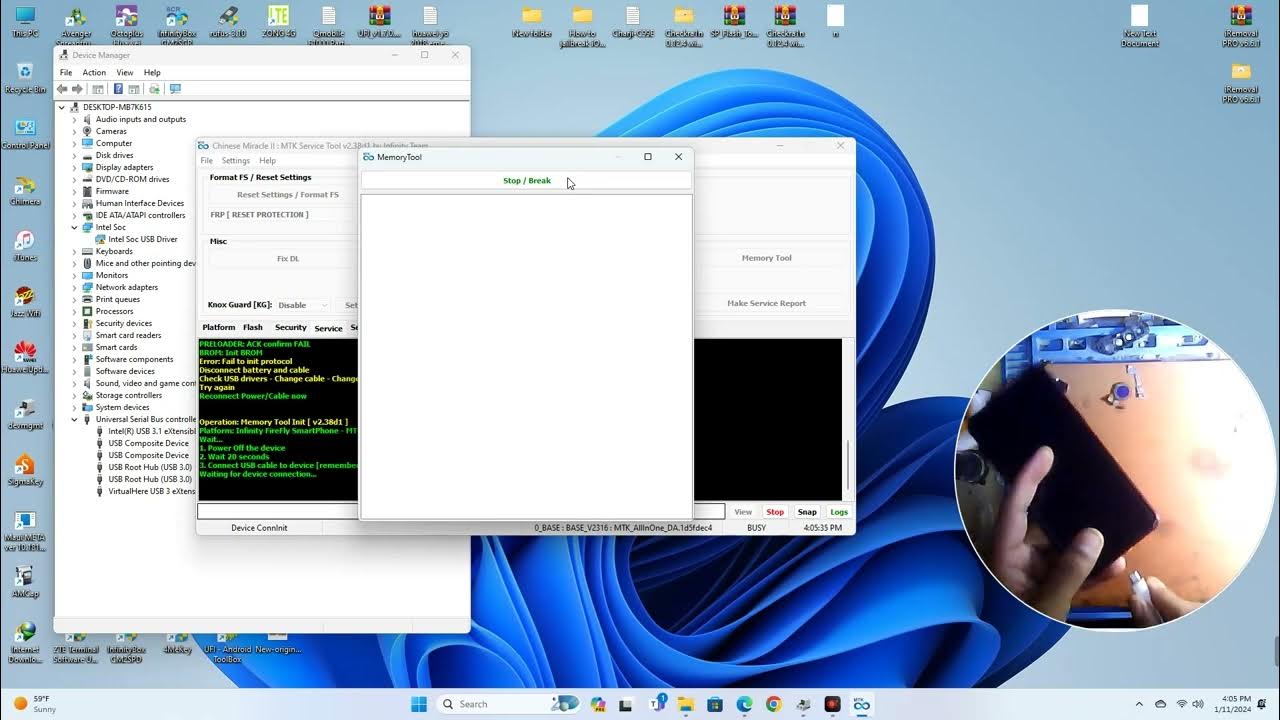Expand Audio inputs and outputs node
1280x720 pixels.
(74, 119)
